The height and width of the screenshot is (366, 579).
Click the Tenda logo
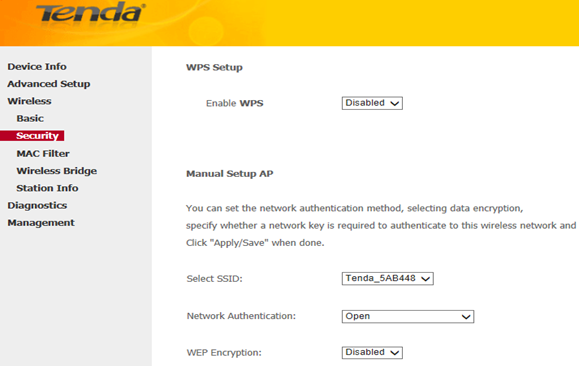[x=90, y=13]
